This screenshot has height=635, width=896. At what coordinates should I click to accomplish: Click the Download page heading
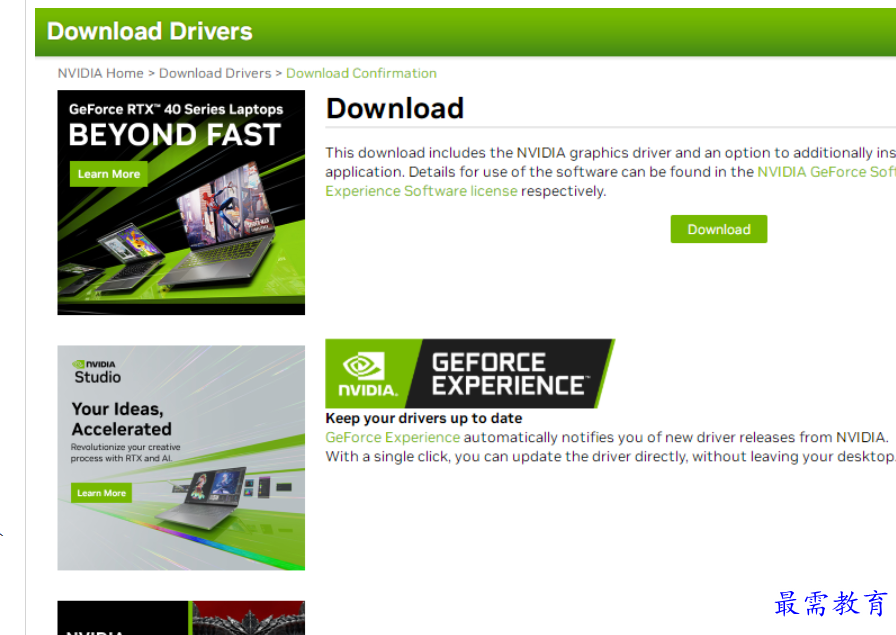(x=395, y=109)
